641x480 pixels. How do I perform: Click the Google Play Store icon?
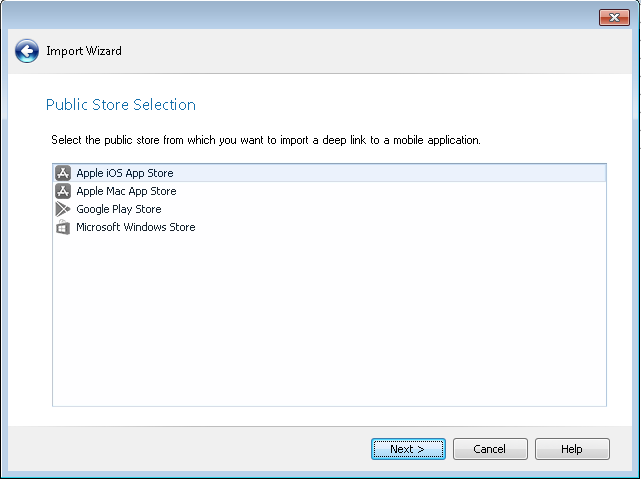coord(63,209)
